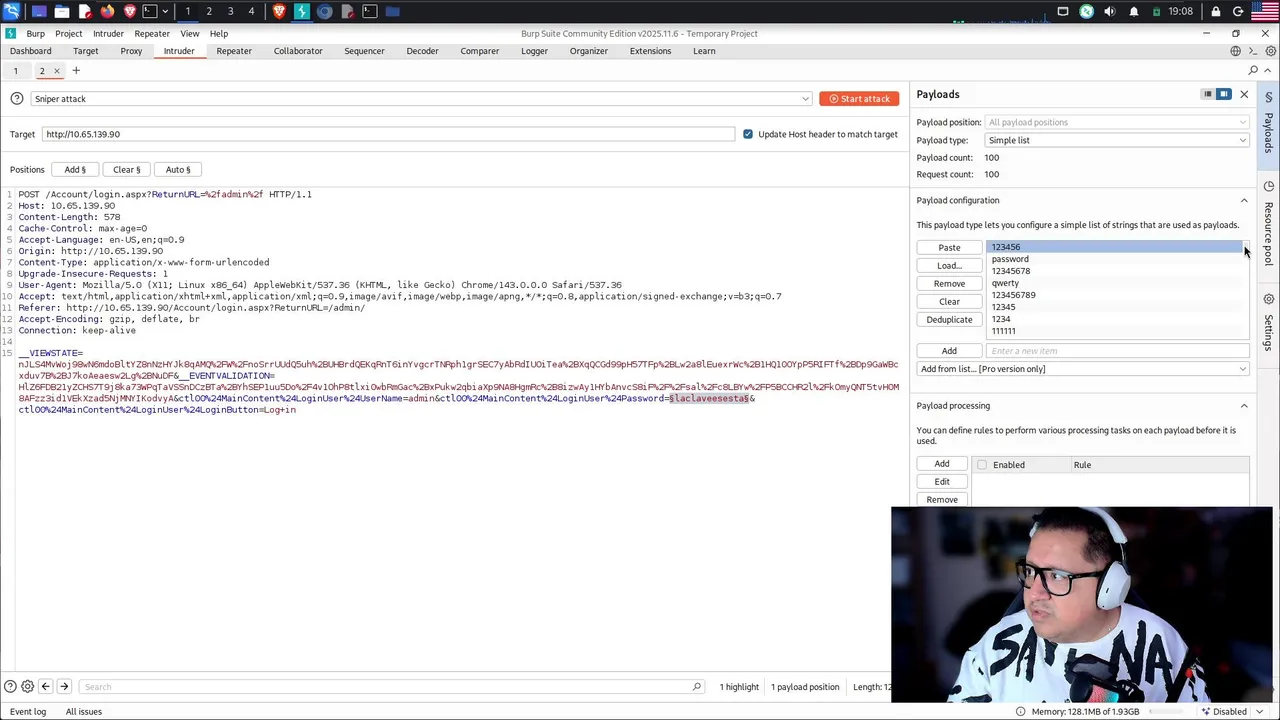Click the request editor help icon at bottom
1280x720 pixels.
pos(10,686)
